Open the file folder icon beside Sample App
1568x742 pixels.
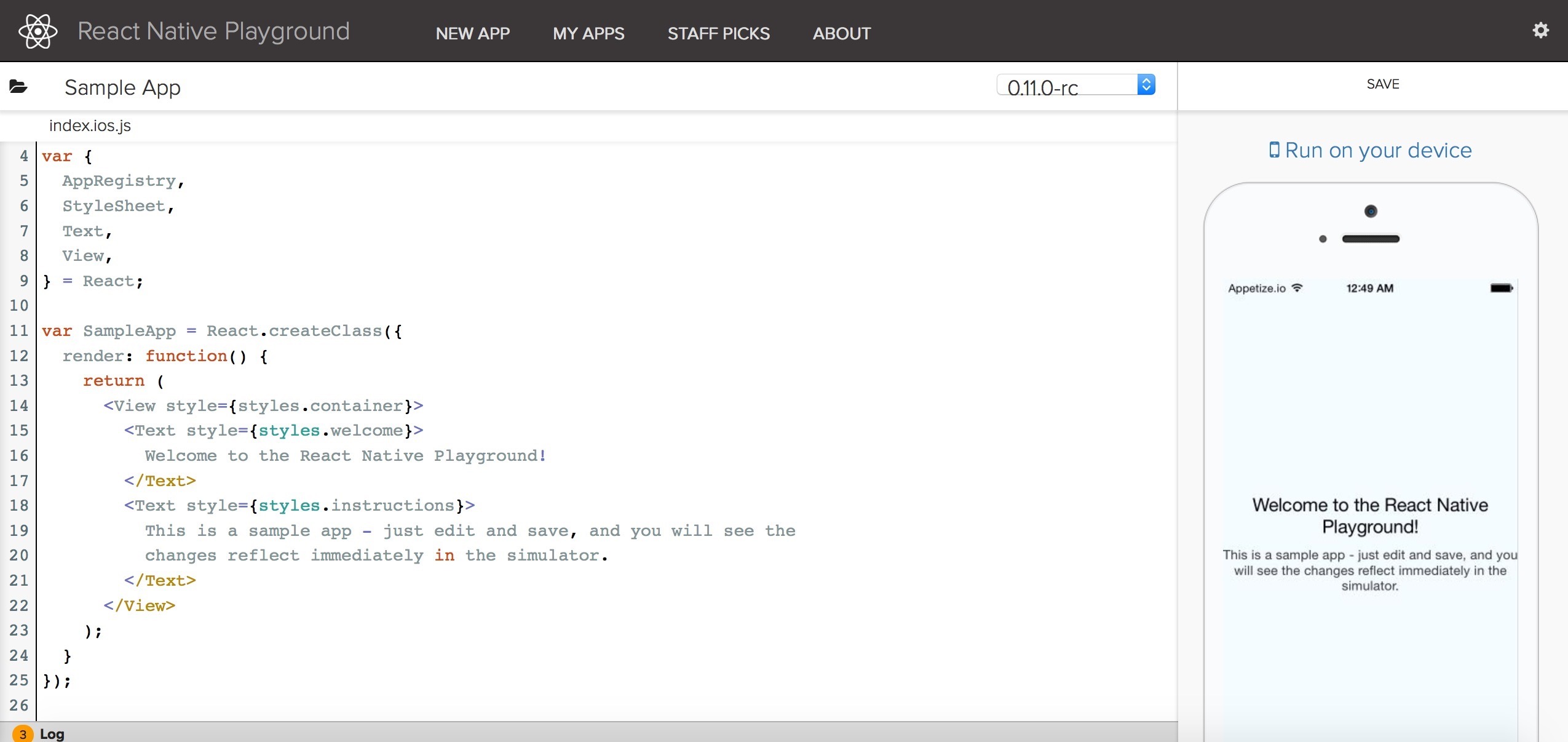[18, 86]
